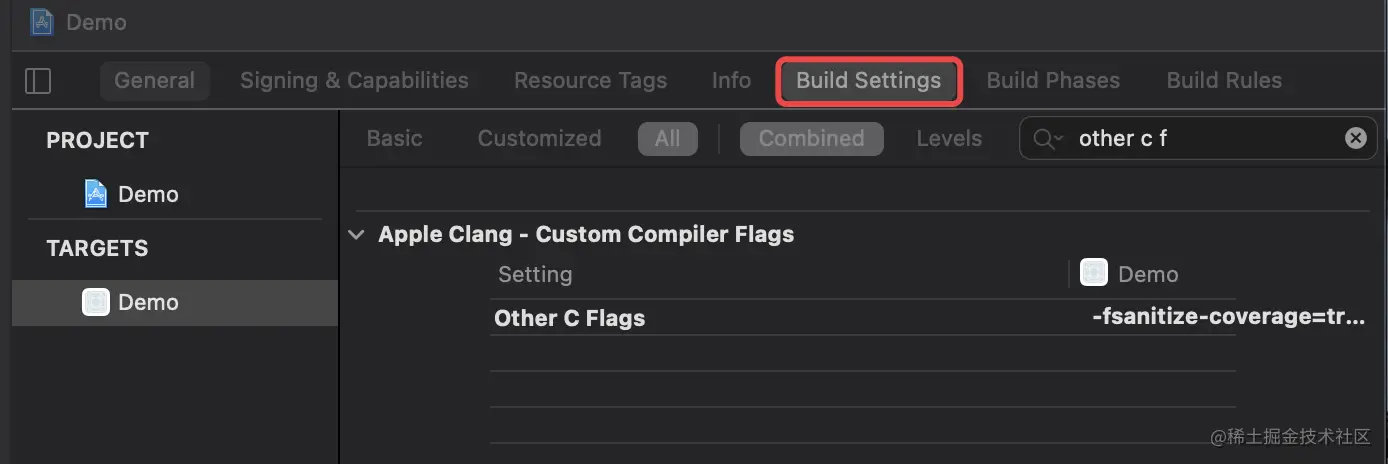Select the All settings filter

tap(667, 139)
